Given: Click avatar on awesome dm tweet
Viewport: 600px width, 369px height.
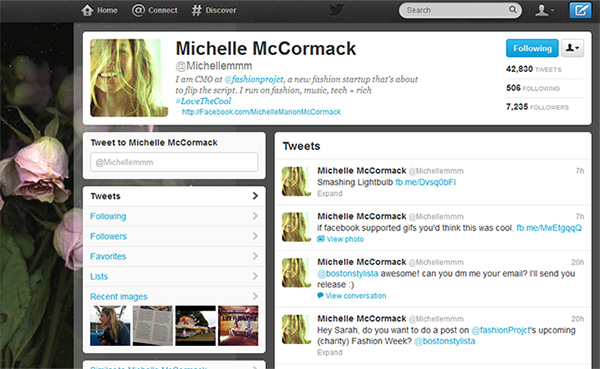Looking at the screenshot, I should (x=297, y=273).
